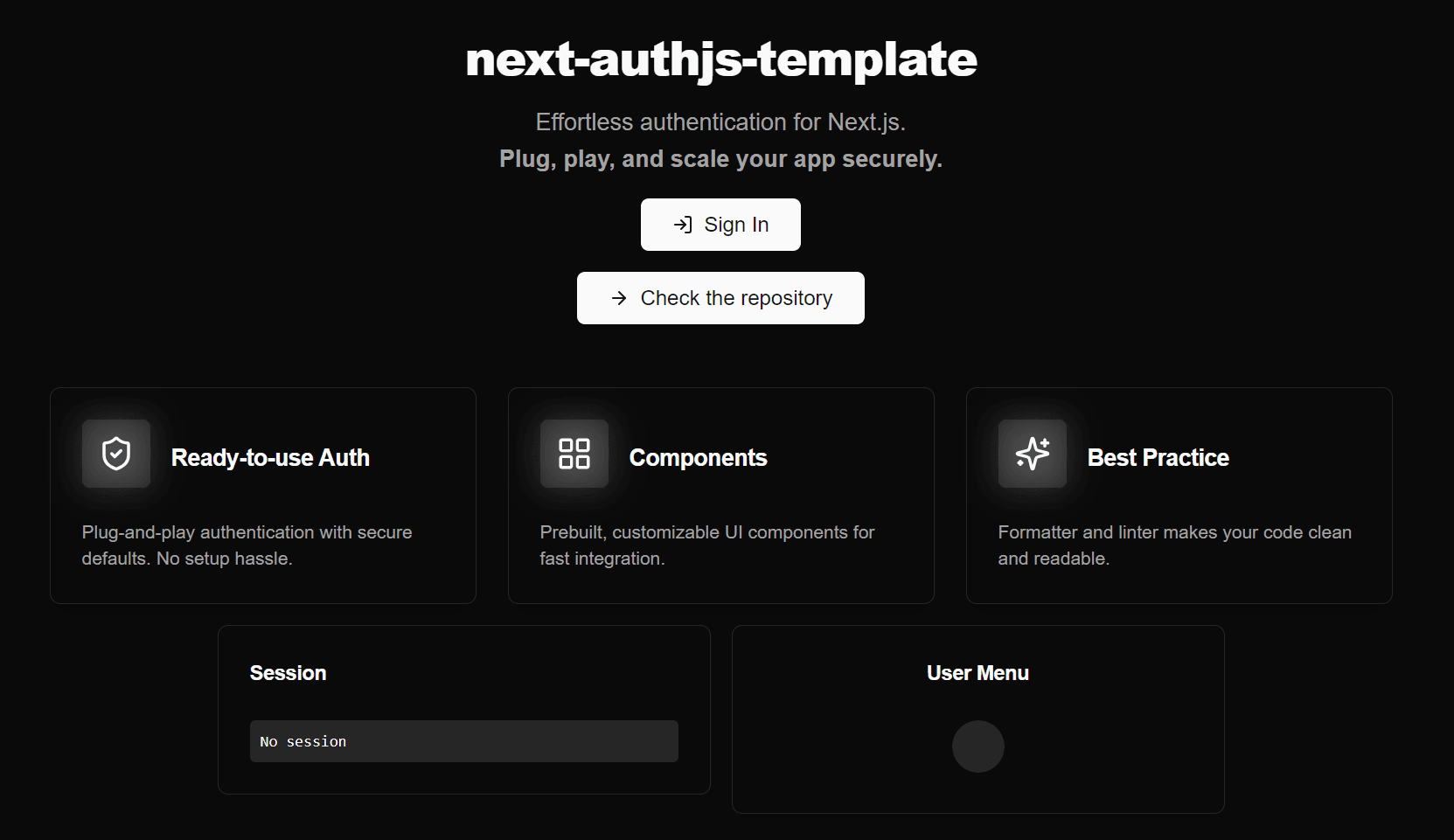This screenshot has width=1454, height=840.
Task: Click the arrow icon in the repository button
Action: (x=621, y=298)
